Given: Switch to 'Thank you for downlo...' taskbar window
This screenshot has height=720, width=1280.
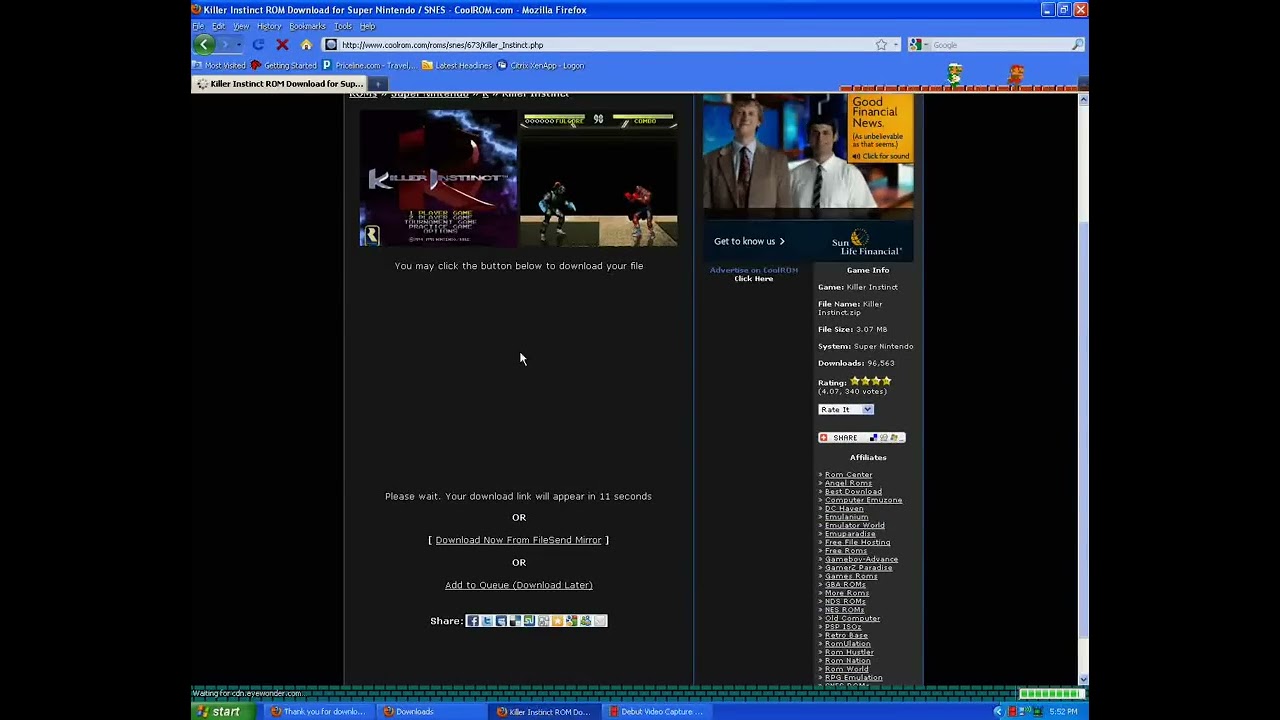Looking at the screenshot, I should pos(318,712).
